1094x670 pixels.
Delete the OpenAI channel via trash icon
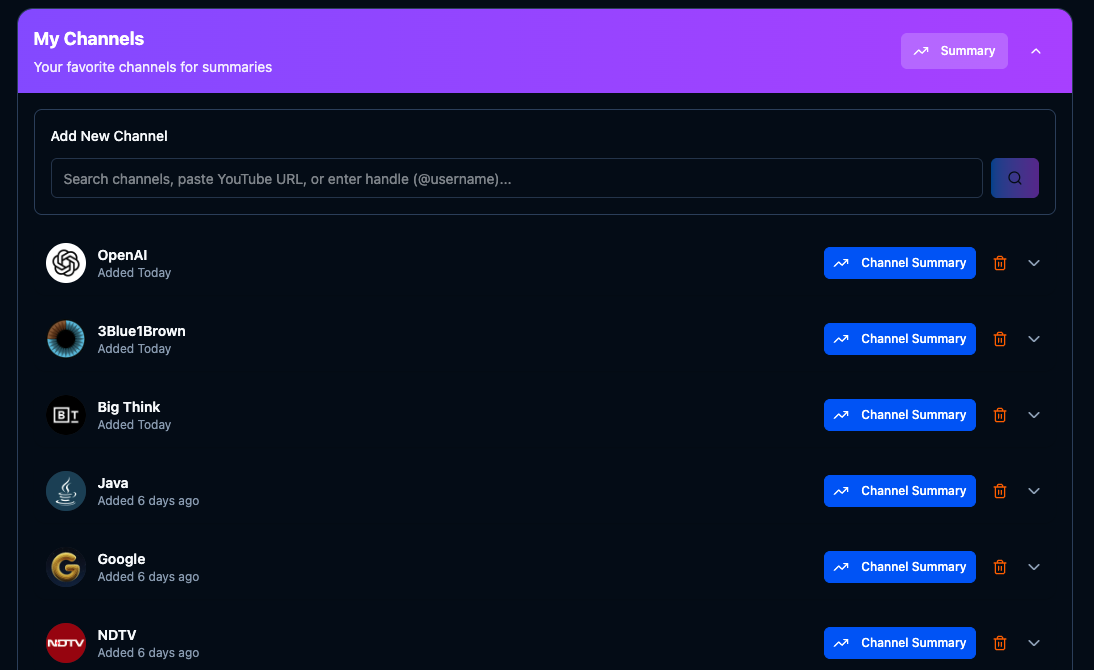click(1000, 263)
